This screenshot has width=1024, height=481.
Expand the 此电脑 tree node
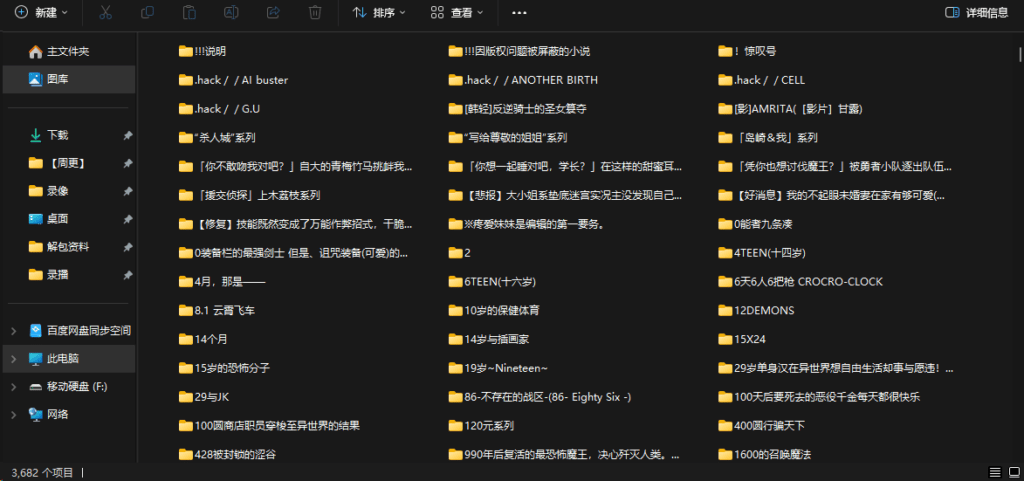click(x=12, y=358)
